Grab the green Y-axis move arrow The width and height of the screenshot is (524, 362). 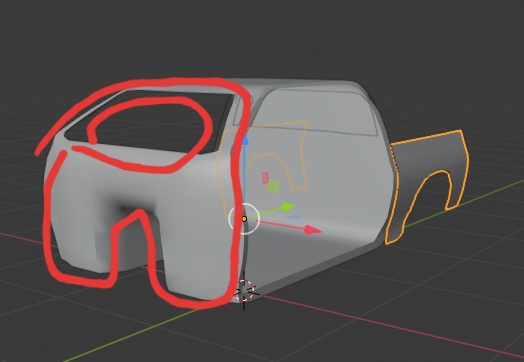[288, 207]
